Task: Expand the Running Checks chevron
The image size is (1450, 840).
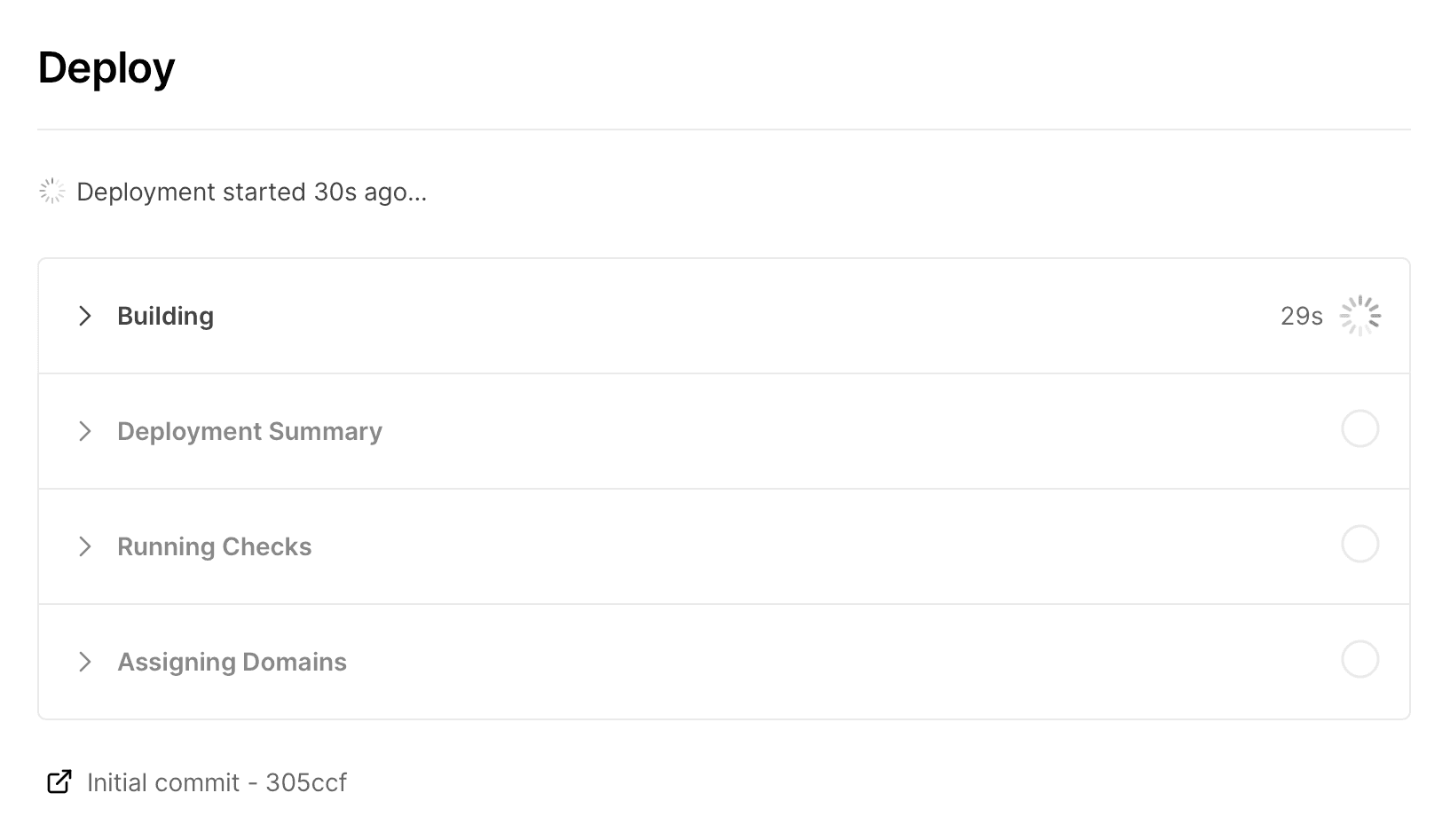Action: pos(85,546)
